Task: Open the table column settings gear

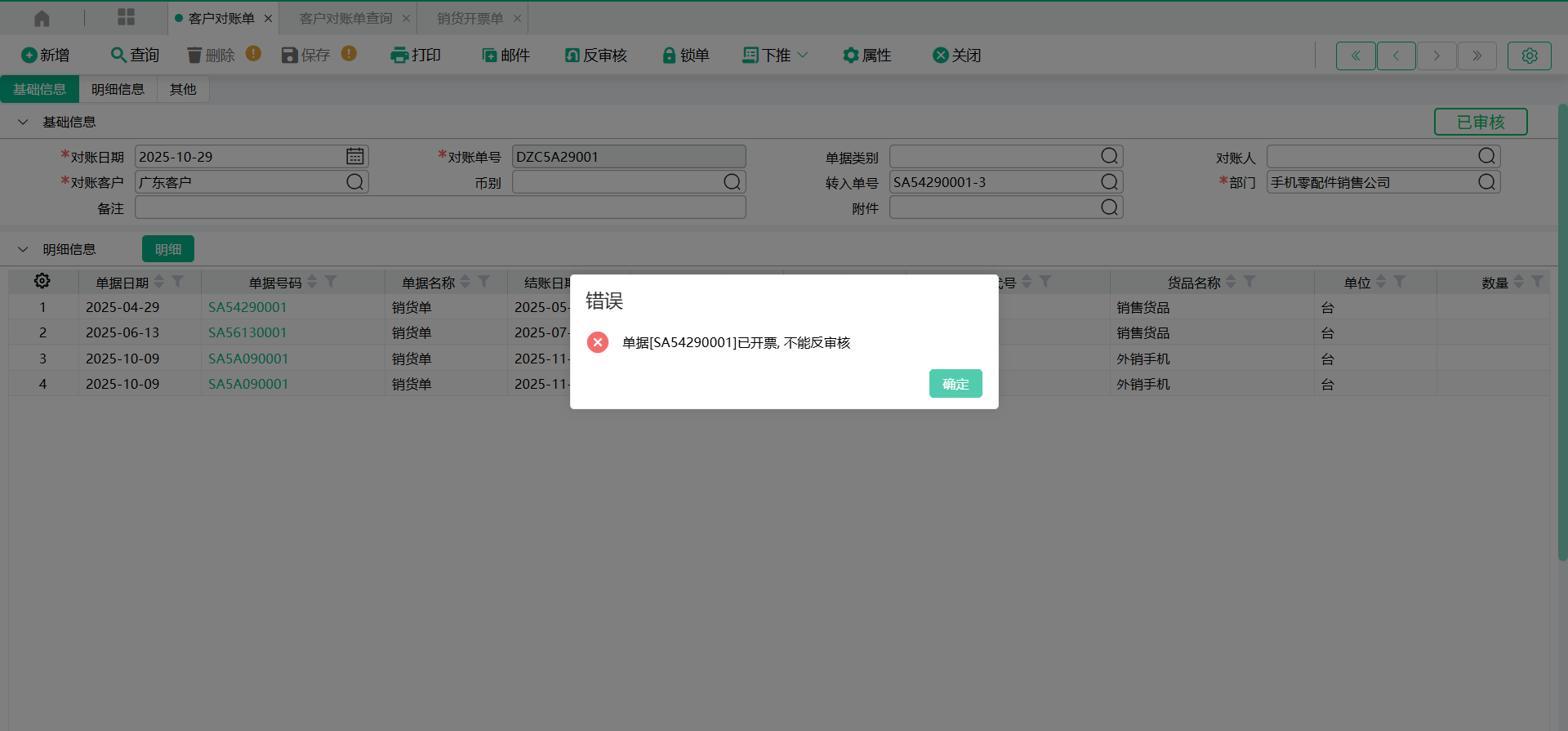Action: (42, 281)
